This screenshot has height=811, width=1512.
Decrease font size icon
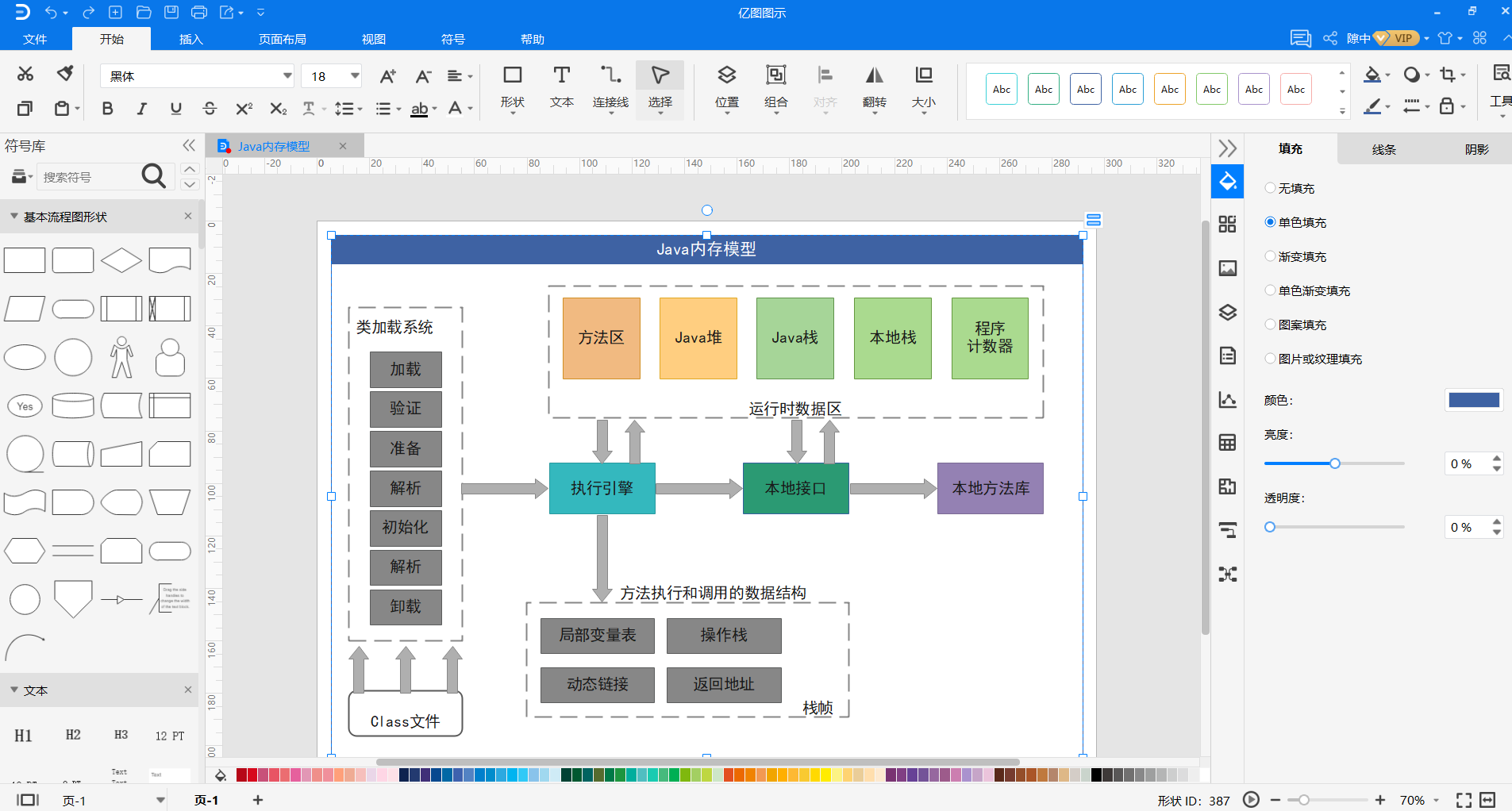pos(423,76)
